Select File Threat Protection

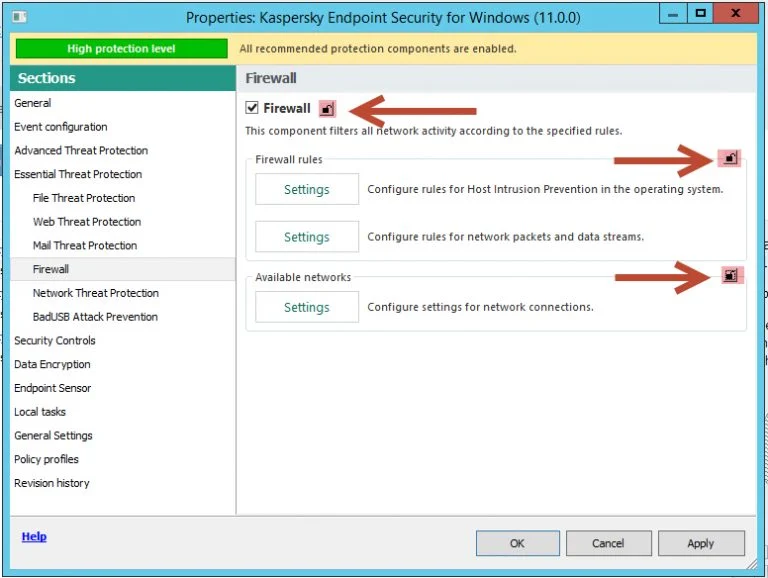click(x=122, y=198)
